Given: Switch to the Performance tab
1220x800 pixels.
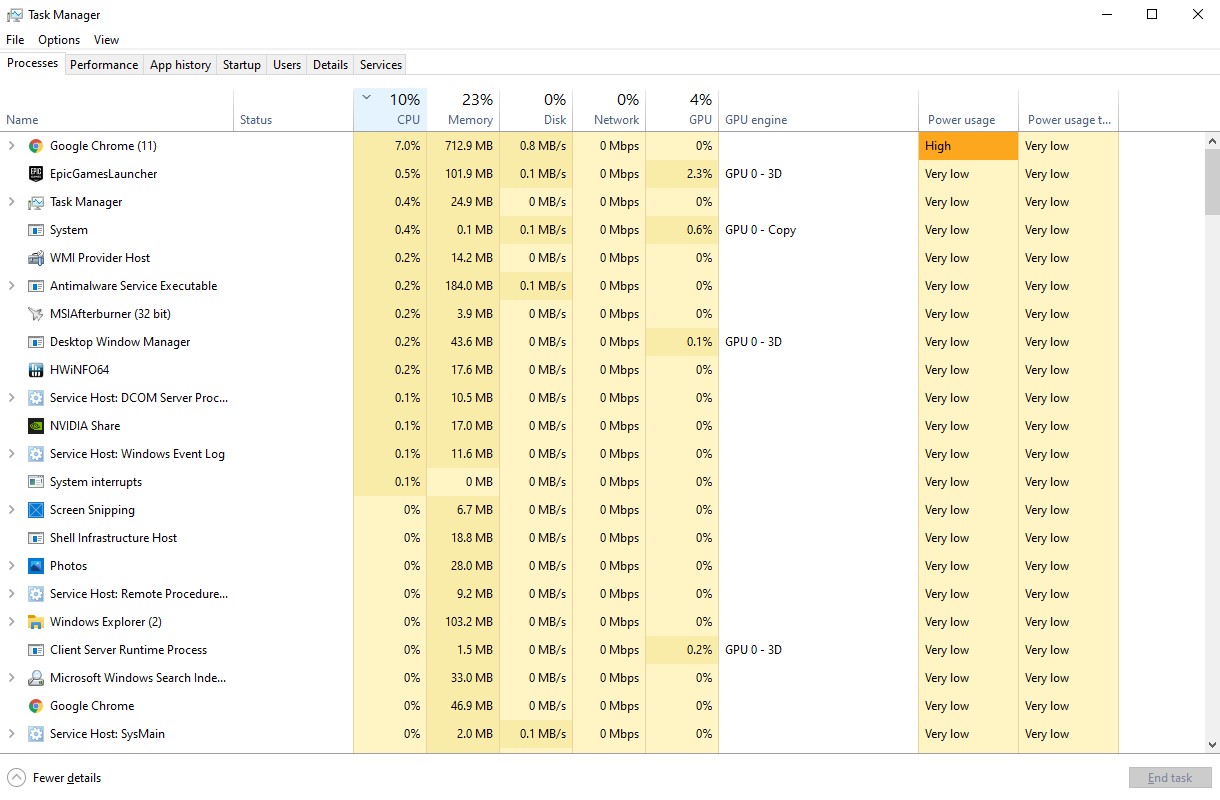Looking at the screenshot, I should (x=104, y=65).
